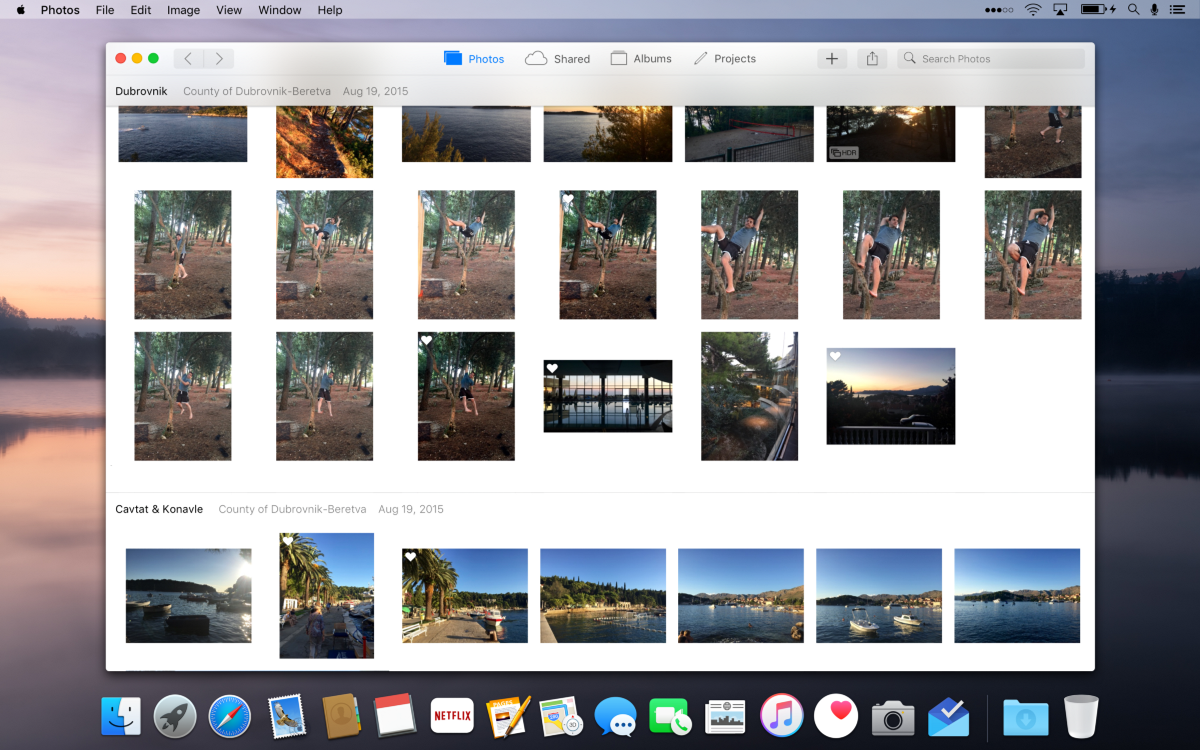
Task: Open Spotlight search in menu bar
Action: coord(1133,10)
